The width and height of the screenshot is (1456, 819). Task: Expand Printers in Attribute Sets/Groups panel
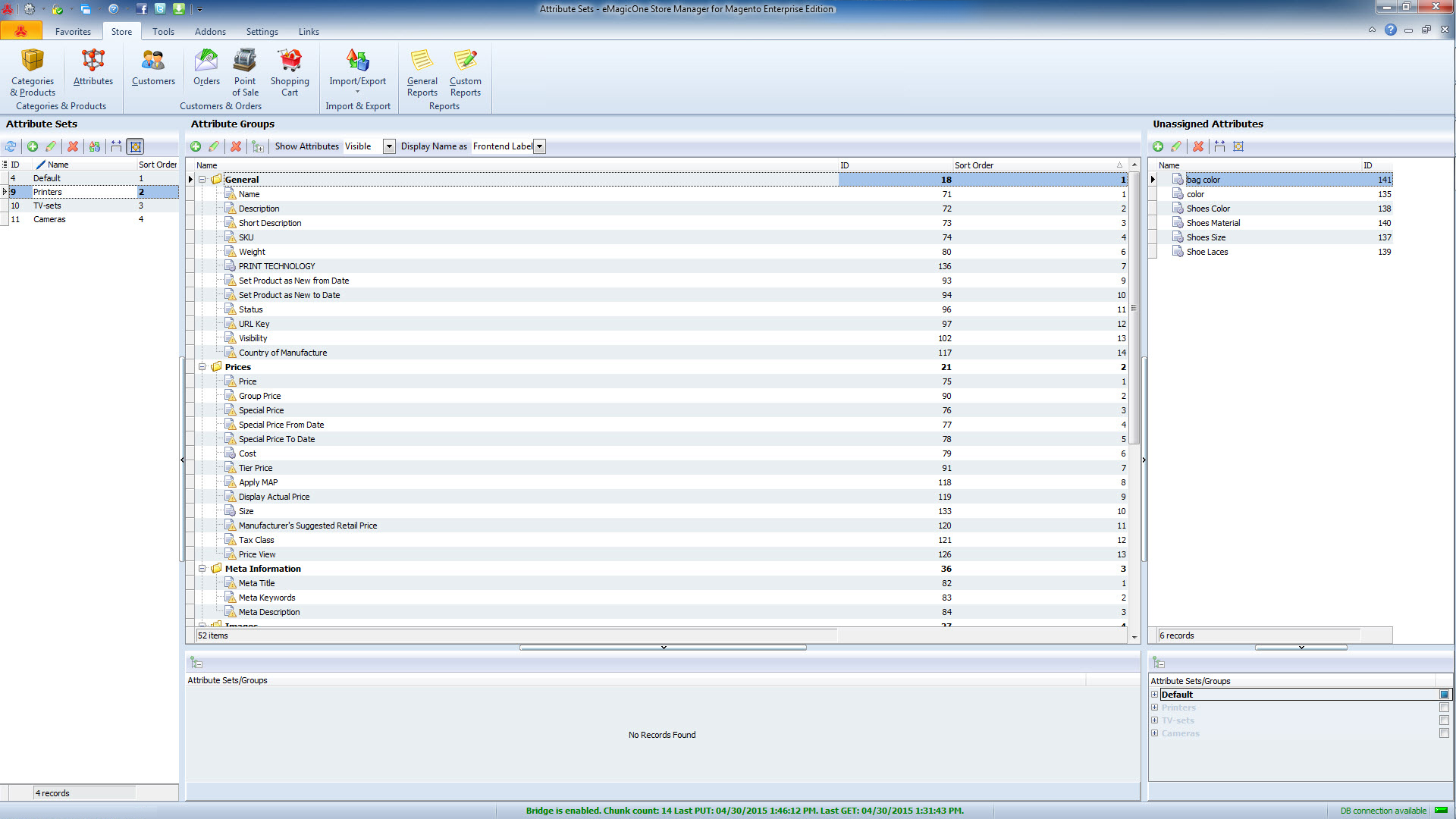click(1154, 708)
